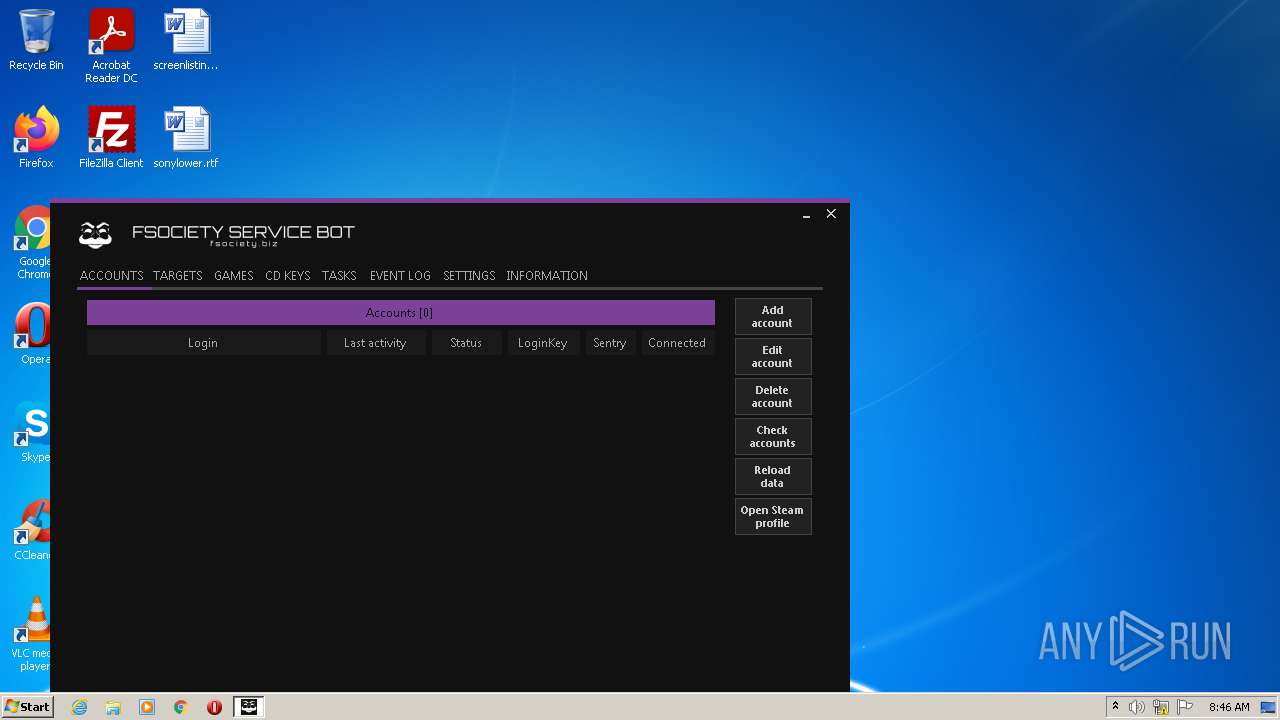Minimize the FSociety Service Bot window
Viewport: 1280px width, 720px height.
click(x=806, y=214)
